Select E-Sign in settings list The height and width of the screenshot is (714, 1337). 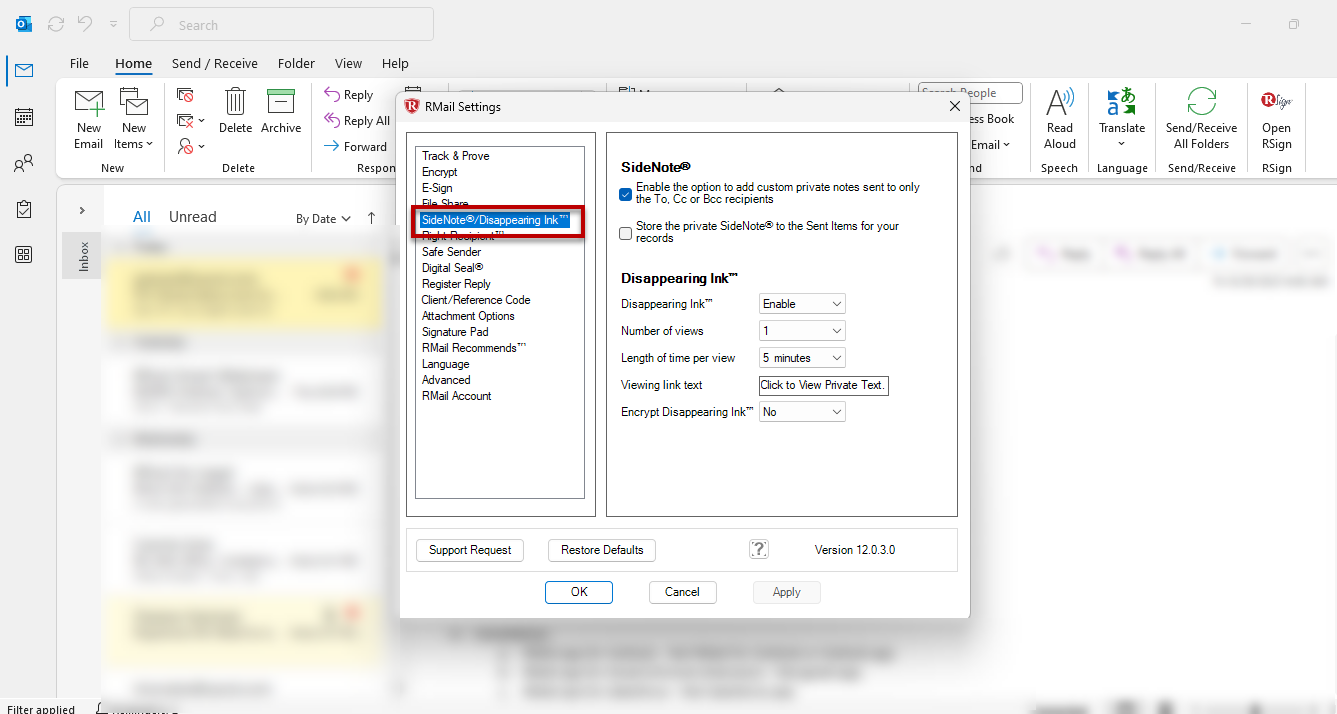[437, 188]
